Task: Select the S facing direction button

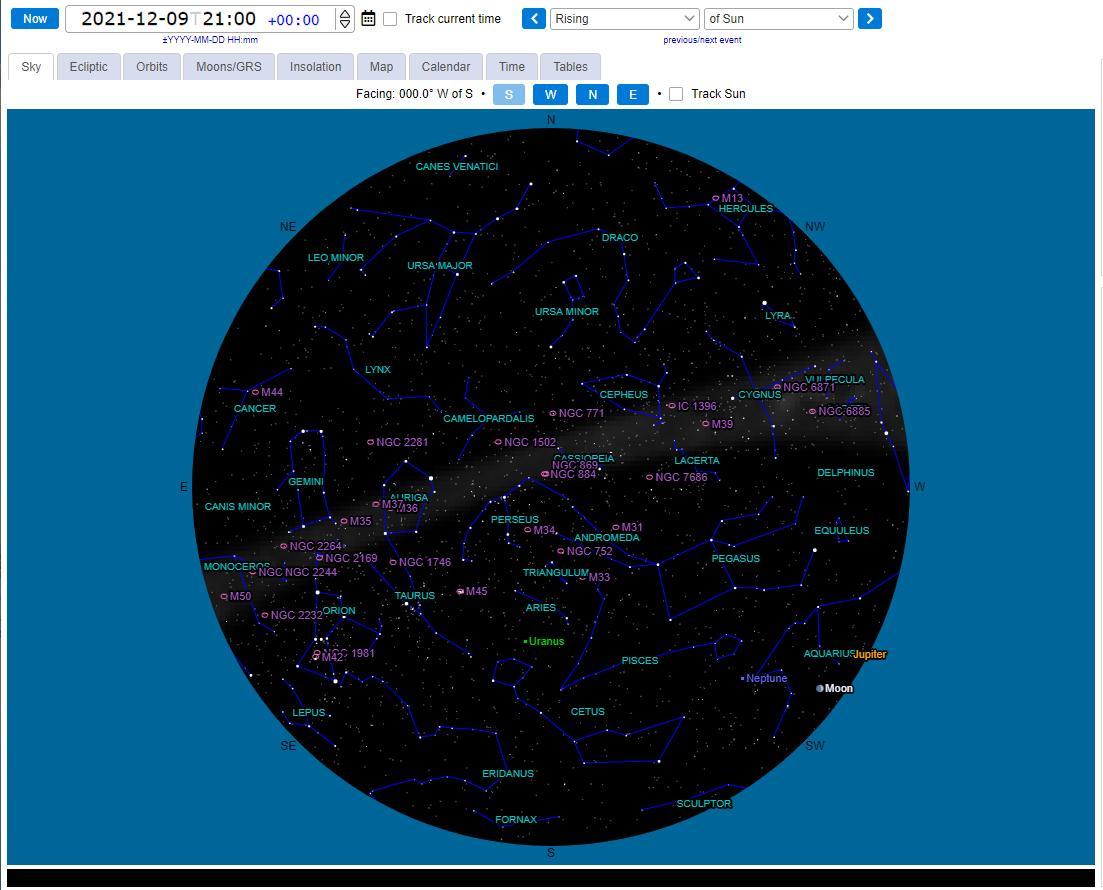Action: coord(508,94)
